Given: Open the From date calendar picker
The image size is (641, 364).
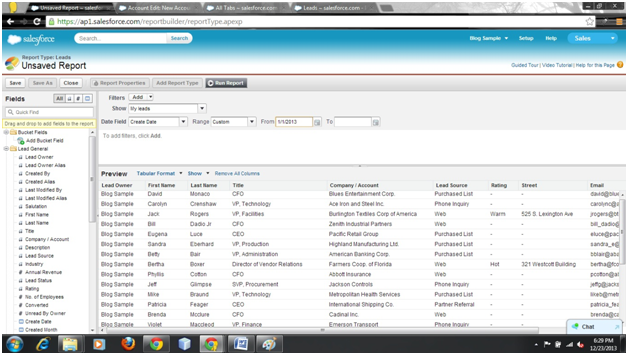Looking at the screenshot, I should click(x=317, y=122).
